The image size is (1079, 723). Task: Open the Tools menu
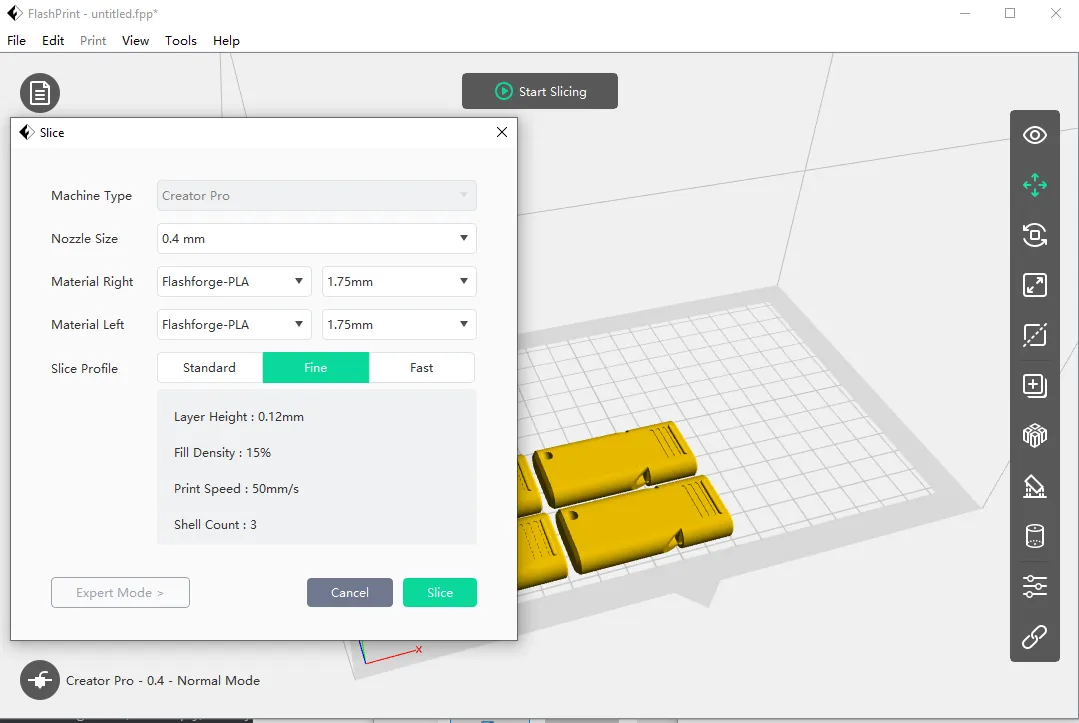[x=181, y=41]
